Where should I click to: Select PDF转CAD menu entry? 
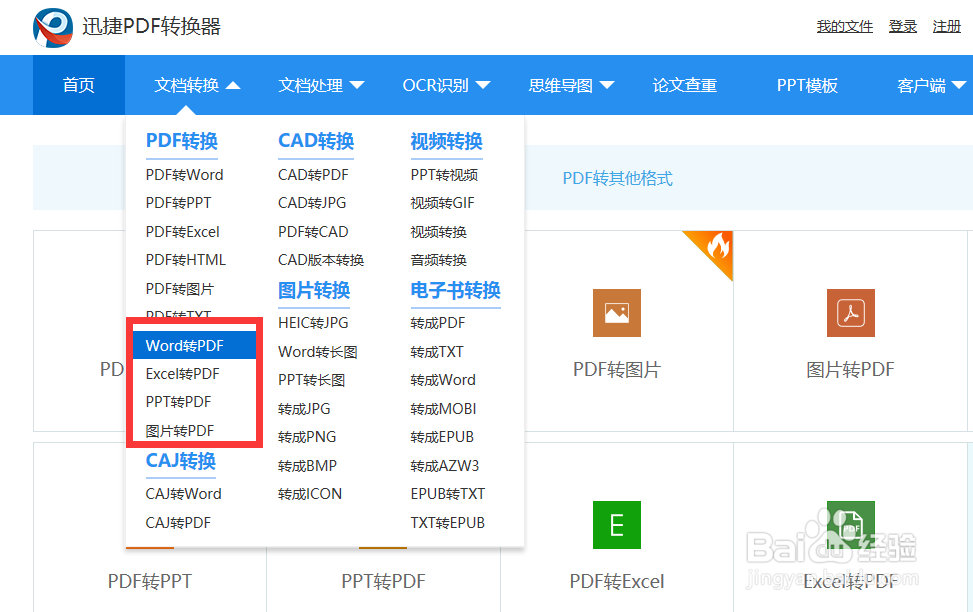pyautogui.click(x=313, y=232)
